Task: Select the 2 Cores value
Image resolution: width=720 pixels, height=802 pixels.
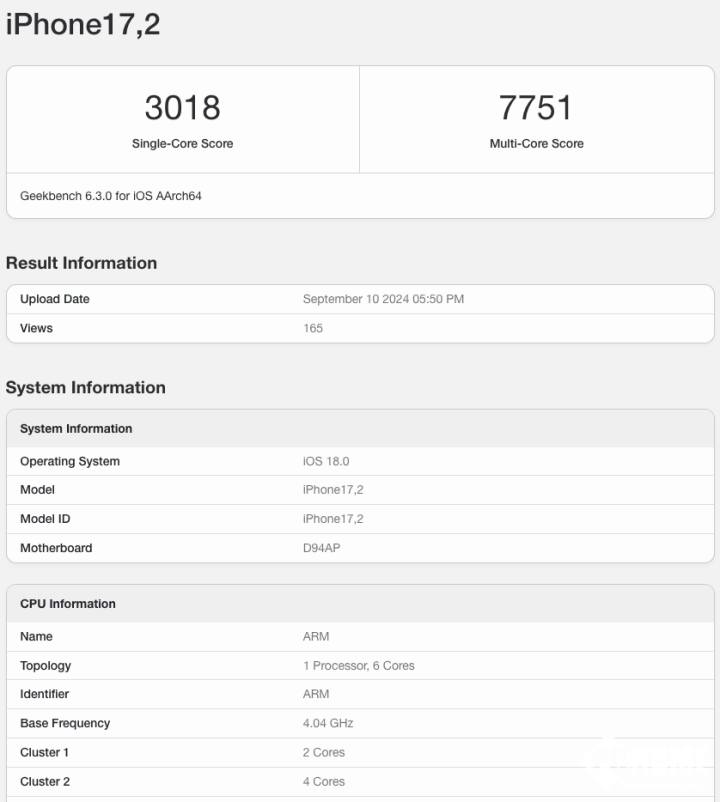Action: (x=324, y=752)
